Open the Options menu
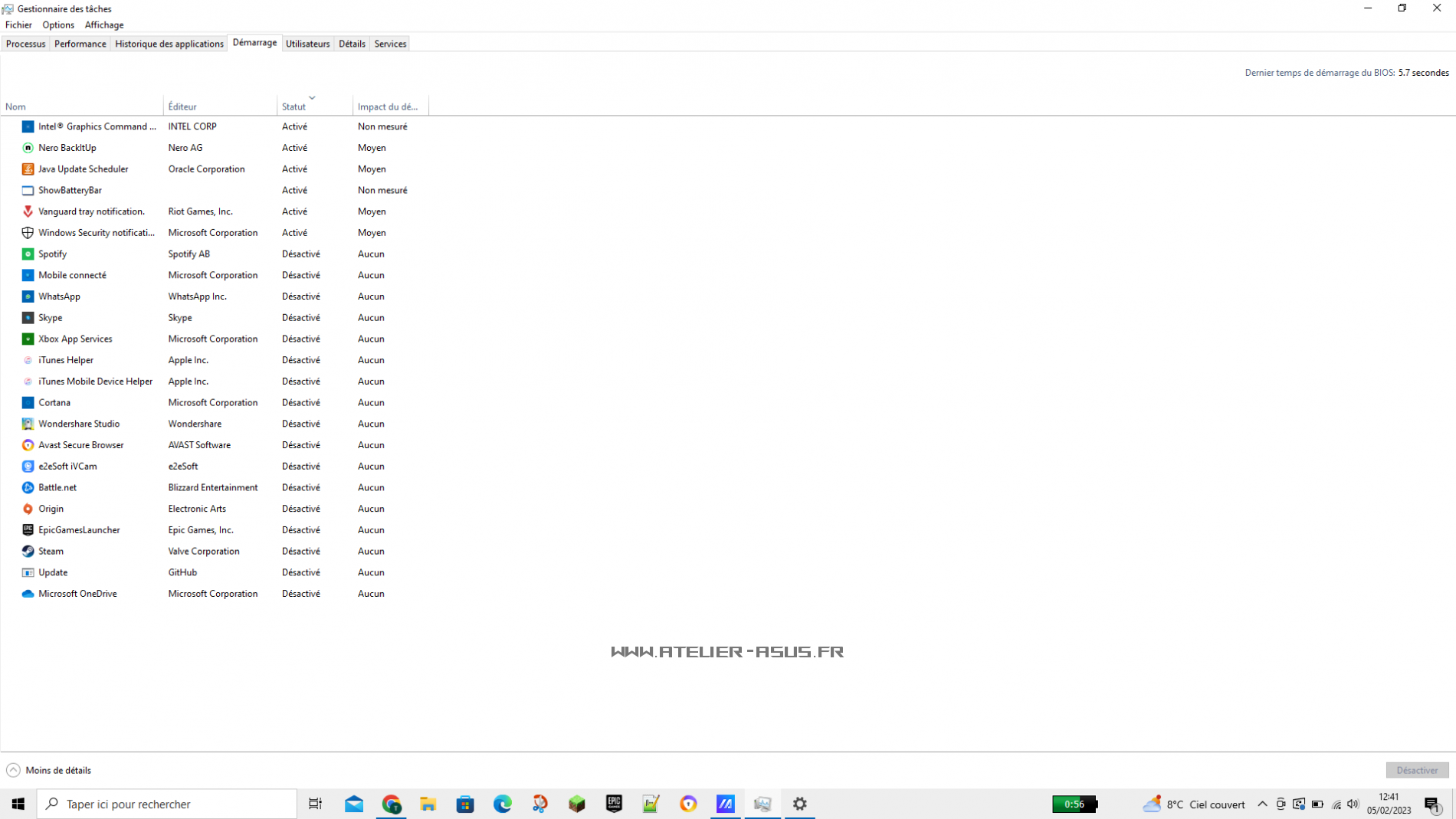The width and height of the screenshot is (1456, 819). [58, 25]
